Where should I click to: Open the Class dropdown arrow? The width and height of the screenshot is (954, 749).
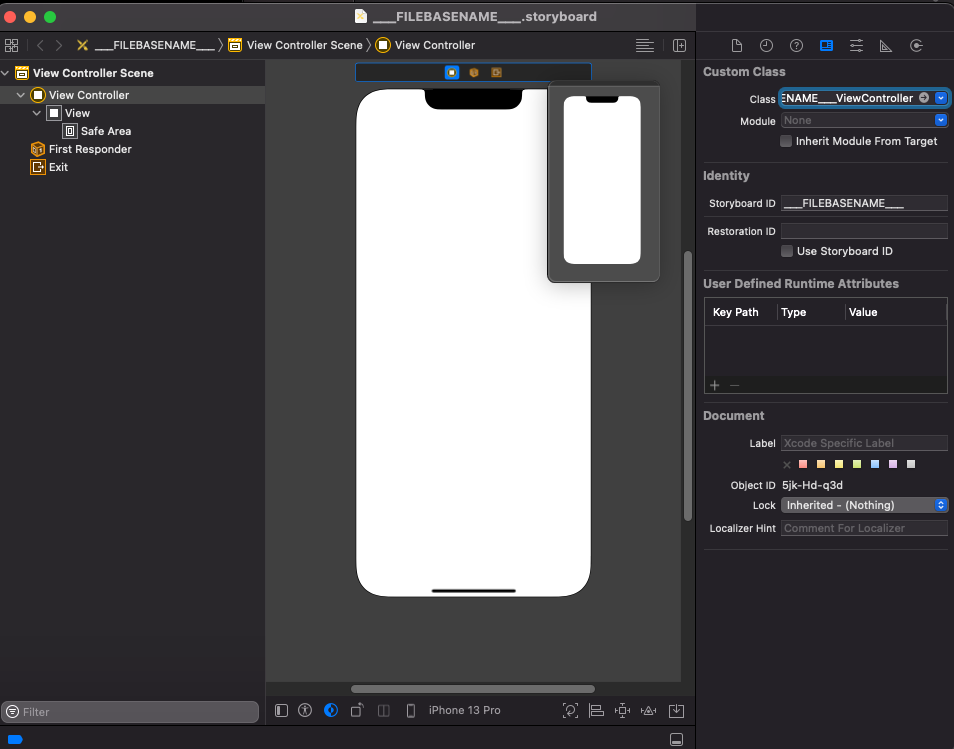(941, 98)
